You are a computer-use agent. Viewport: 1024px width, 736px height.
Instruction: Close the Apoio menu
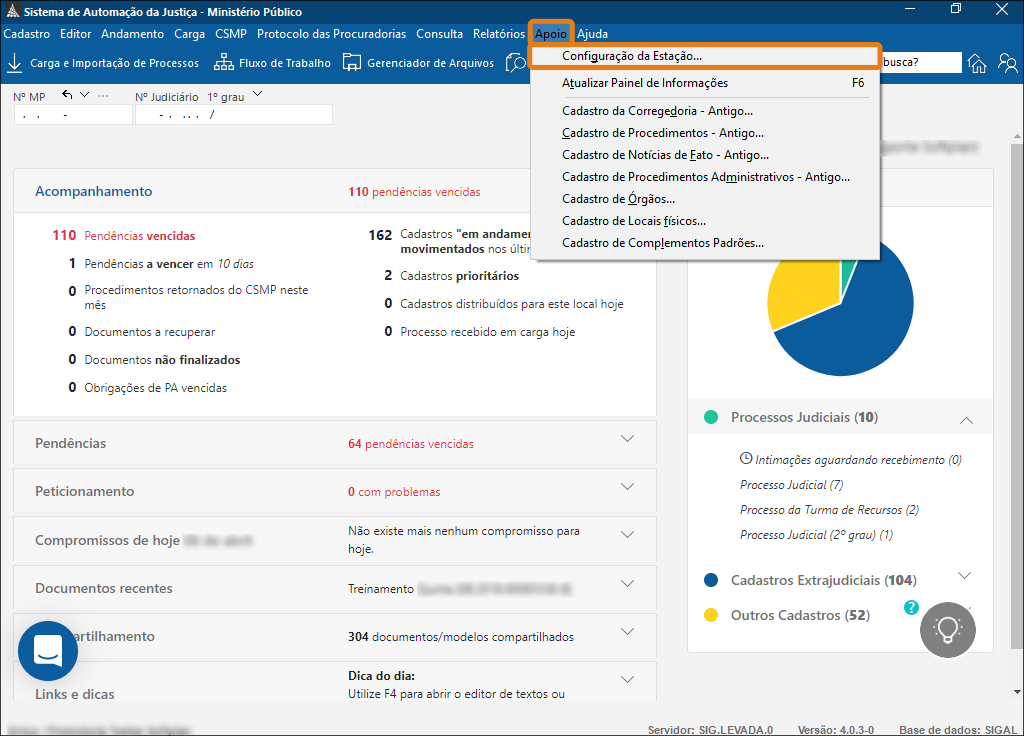coord(551,34)
